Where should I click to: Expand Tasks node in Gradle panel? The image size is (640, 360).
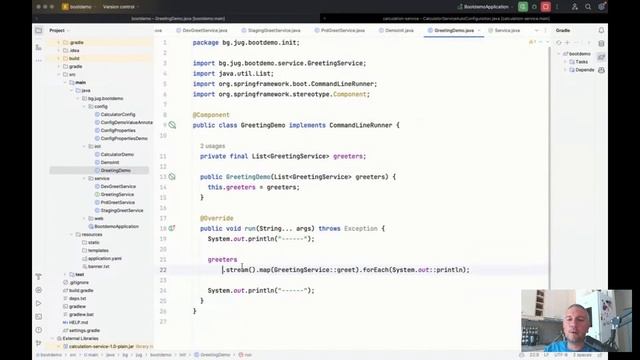point(565,62)
